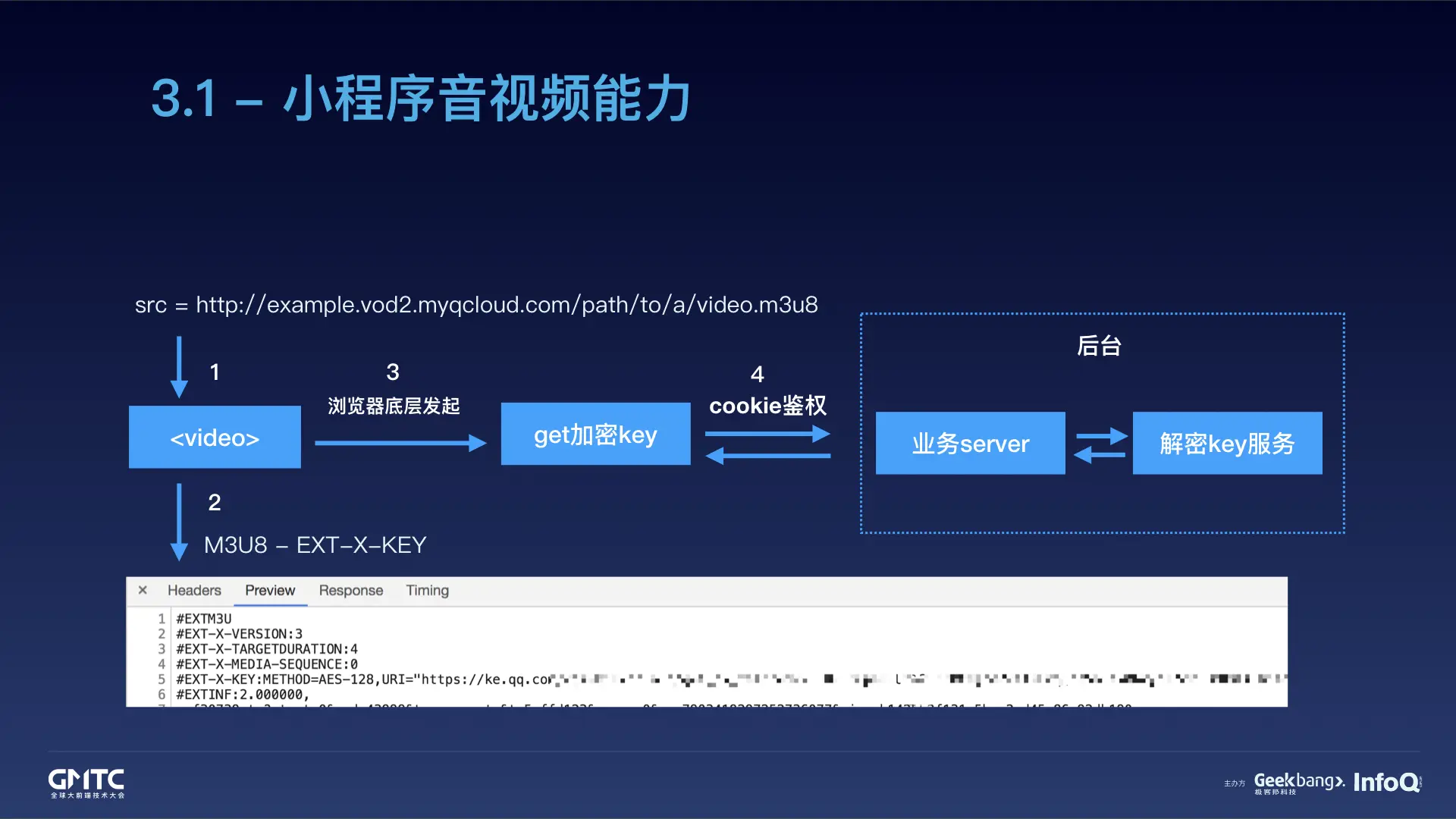Click the 解密key服务 box
1456x819 pixels.
pyautogui.click(x=1226, y=444)
